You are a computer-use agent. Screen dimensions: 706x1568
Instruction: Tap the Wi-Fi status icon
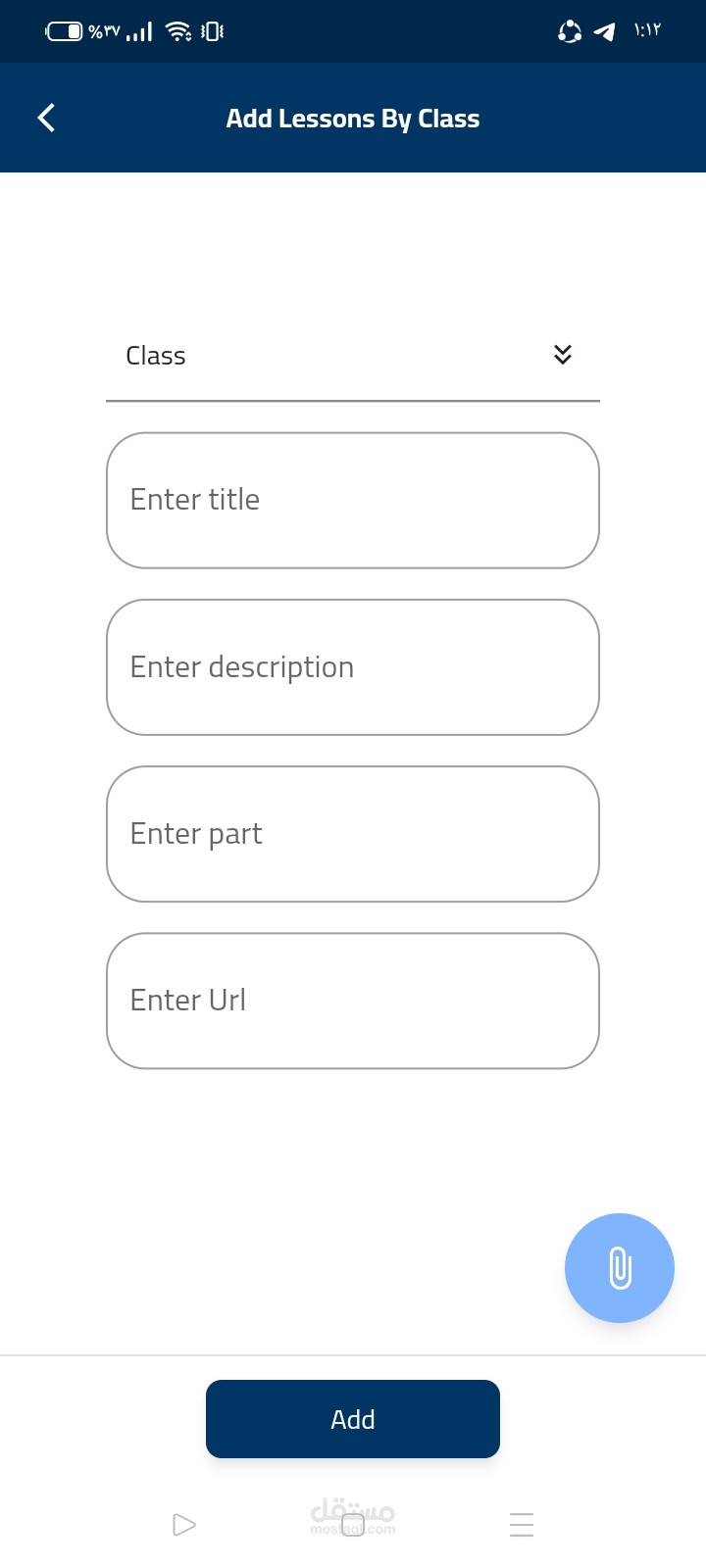(178, 32)
